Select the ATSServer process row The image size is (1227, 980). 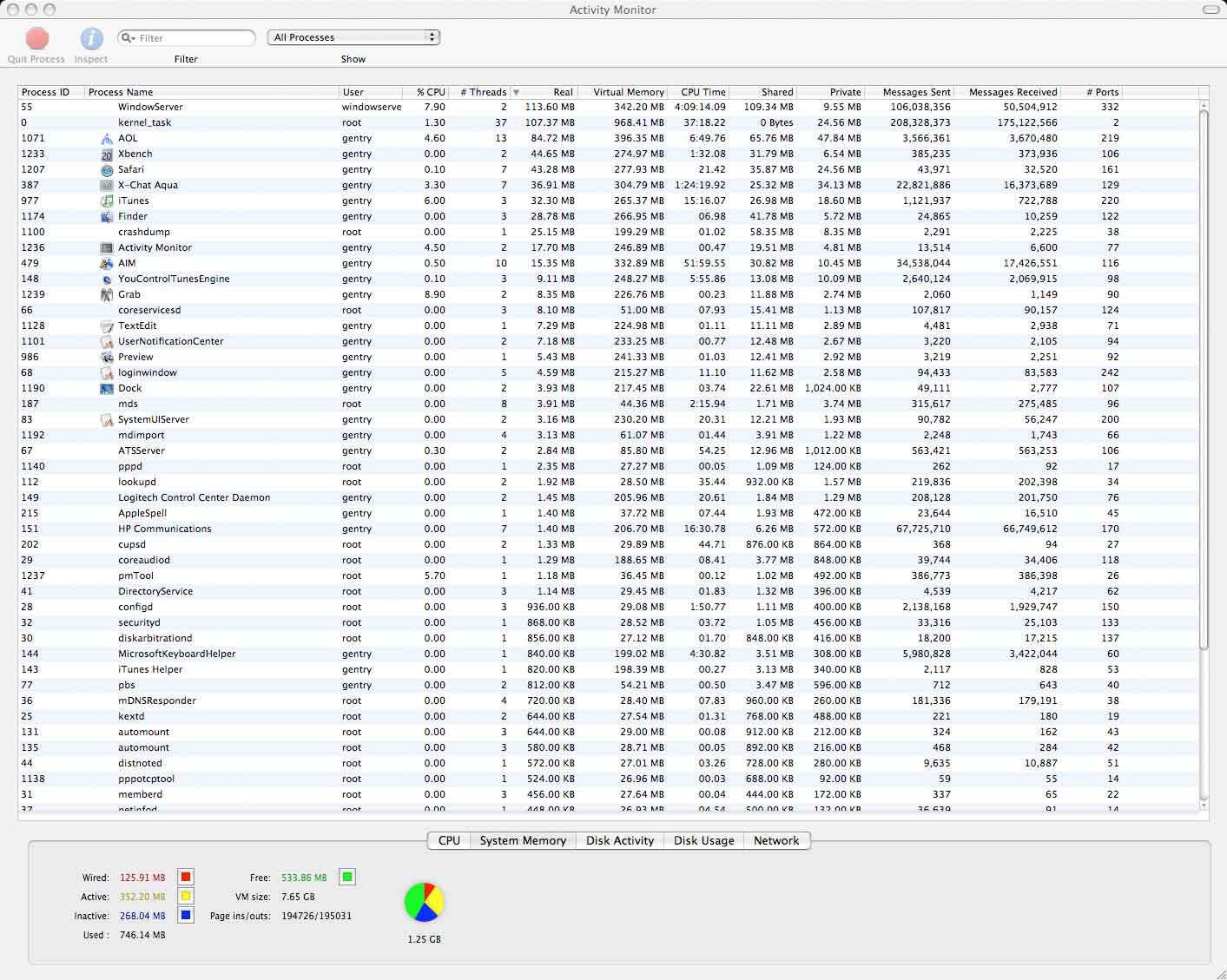point(608,451)
